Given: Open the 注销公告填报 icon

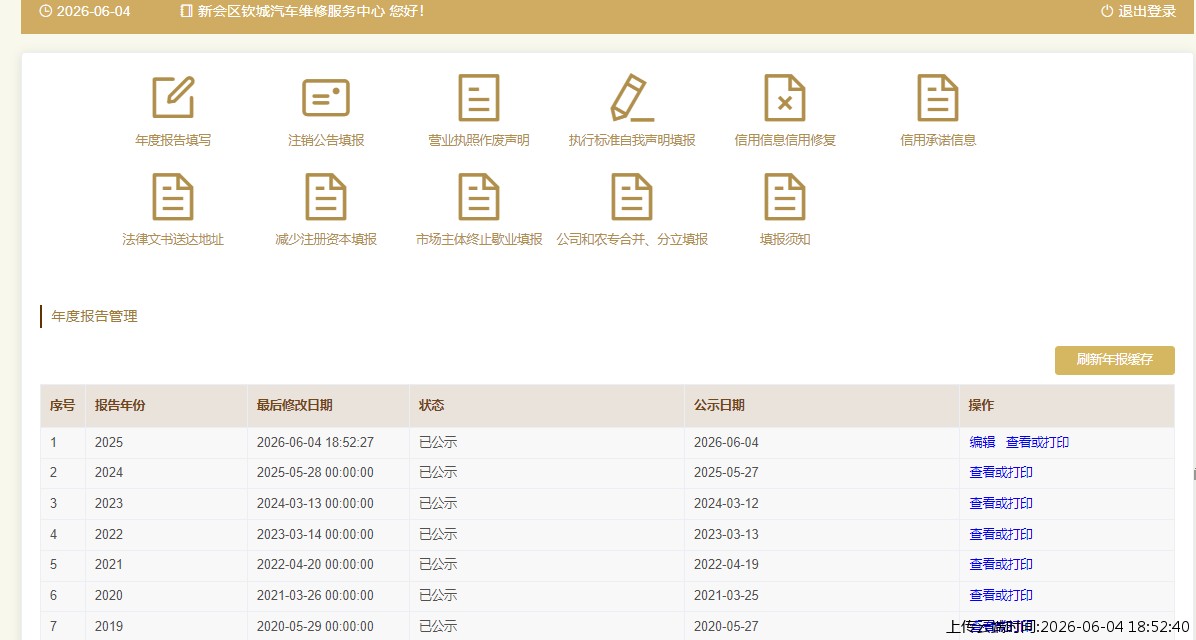Looking at the screenshot, I should 326,98.
